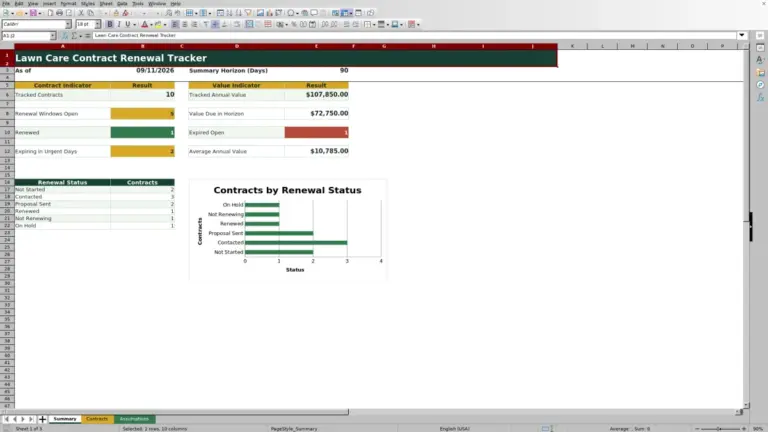Click the Wrap Text icon
The height and width of the screenshot is (432, 768).
pos(237,24)
